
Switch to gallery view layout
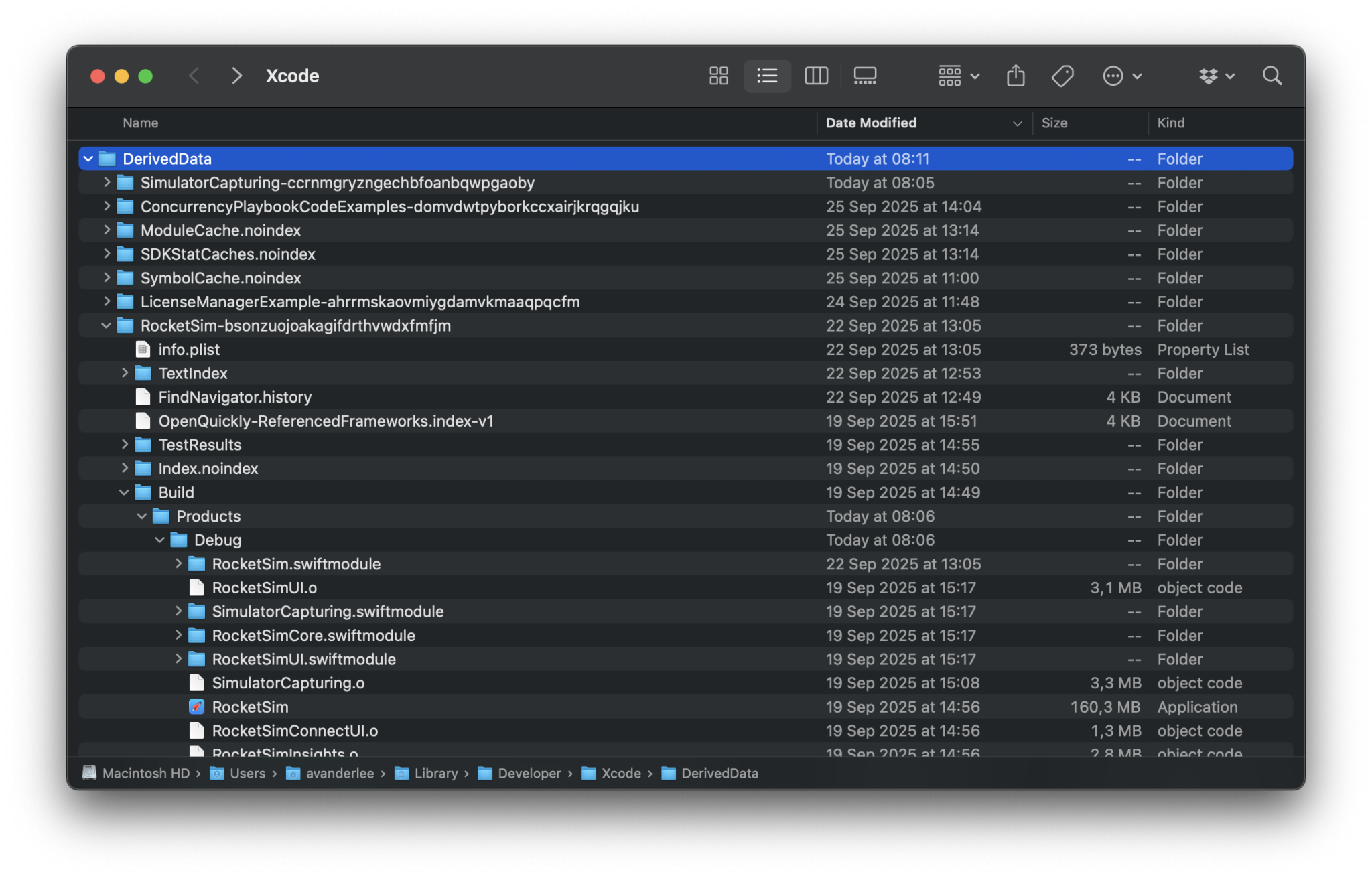coord(865,76)
